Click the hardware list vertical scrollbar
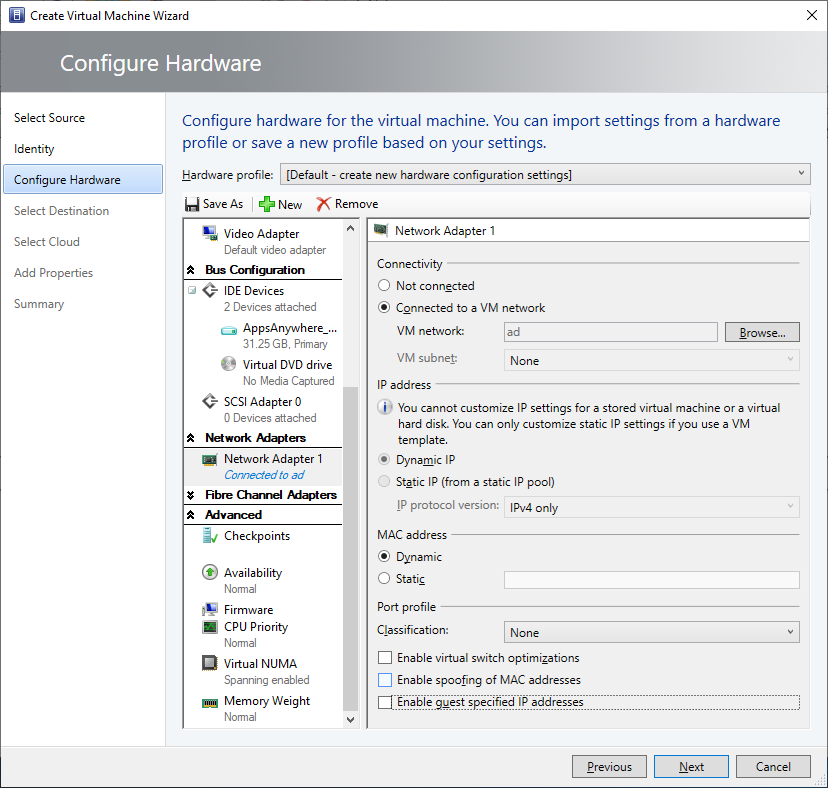The height and width of the screenshot is (788, 828). point(350,550)
